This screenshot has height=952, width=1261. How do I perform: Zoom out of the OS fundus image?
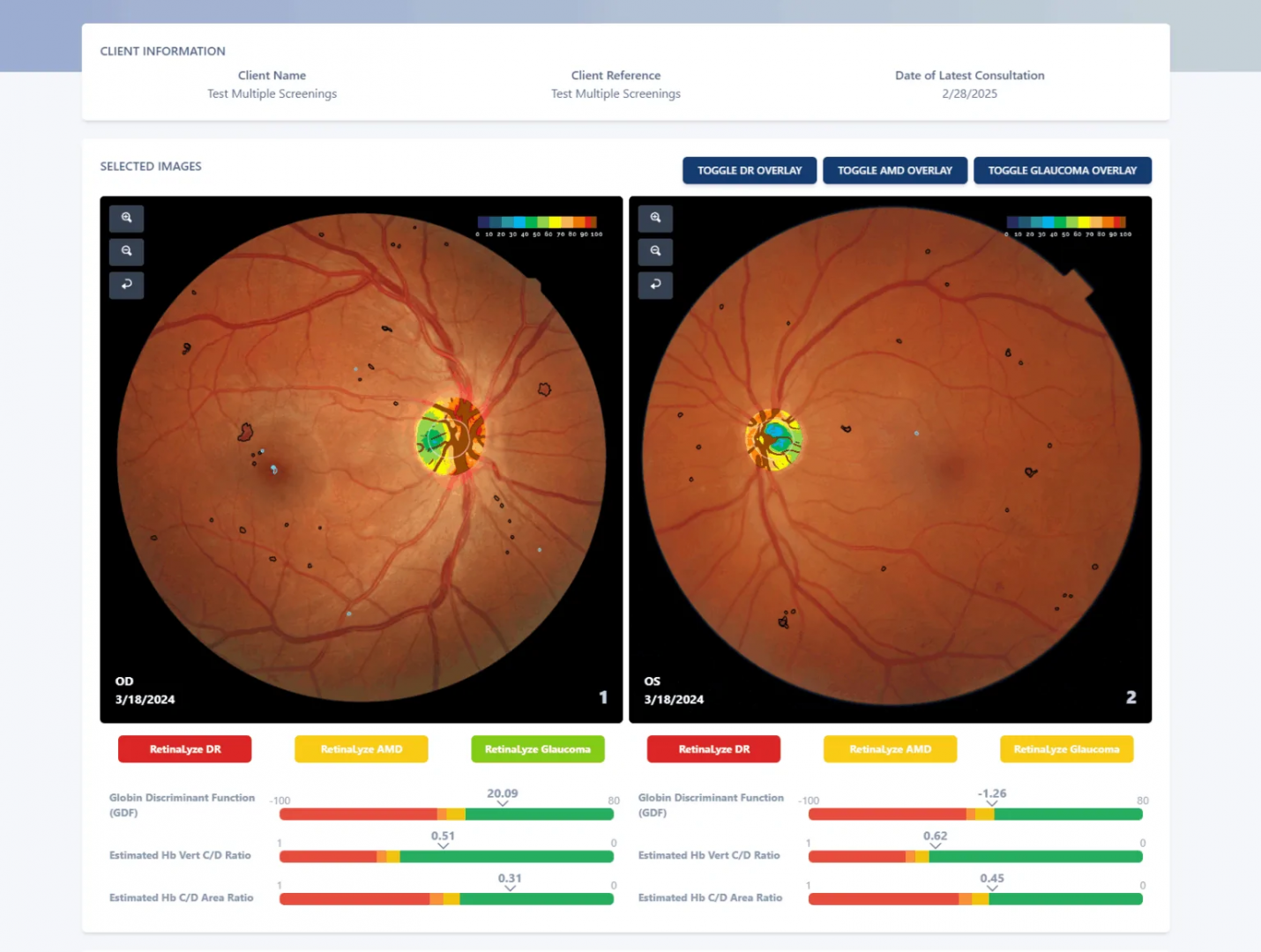655,251
